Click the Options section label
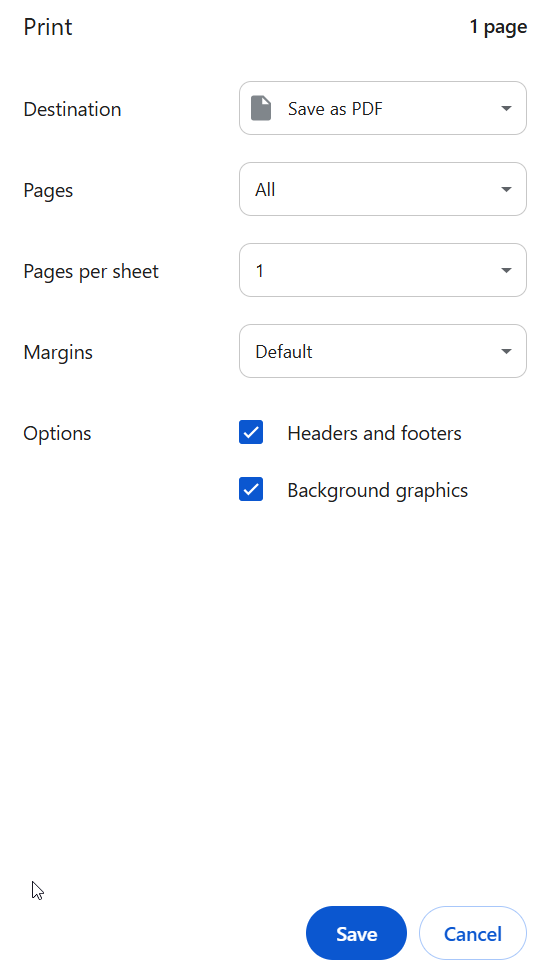Screen dimensions: 556x975 57,433
